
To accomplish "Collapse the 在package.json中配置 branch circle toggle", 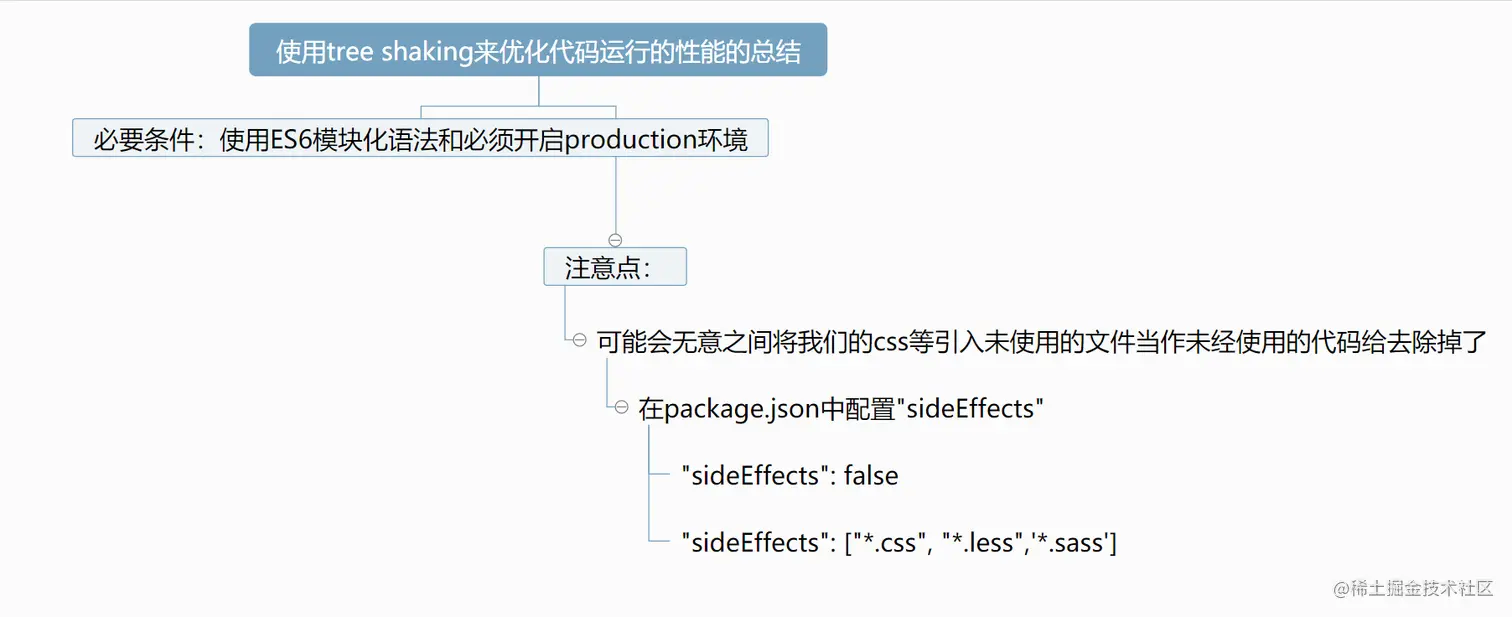I will tap(621, 408).
